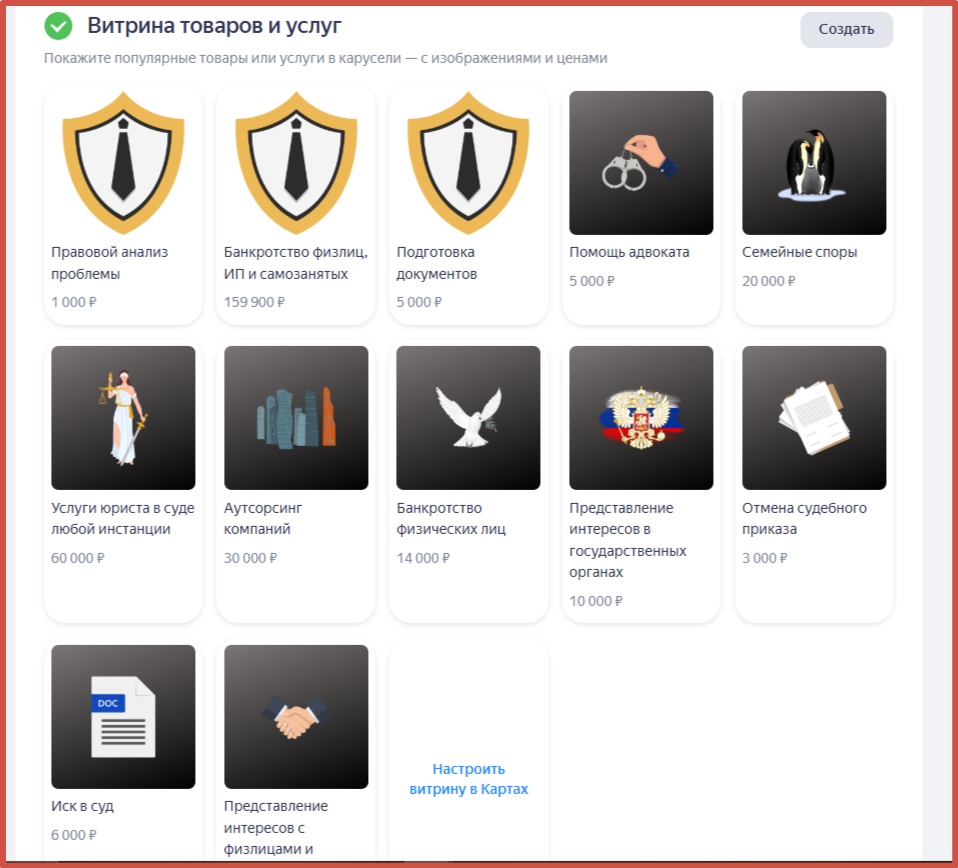Viewport: 958px width, 868px height.
Task: Click title Представление интересов в государственных органах
Action: pos(627,540)
